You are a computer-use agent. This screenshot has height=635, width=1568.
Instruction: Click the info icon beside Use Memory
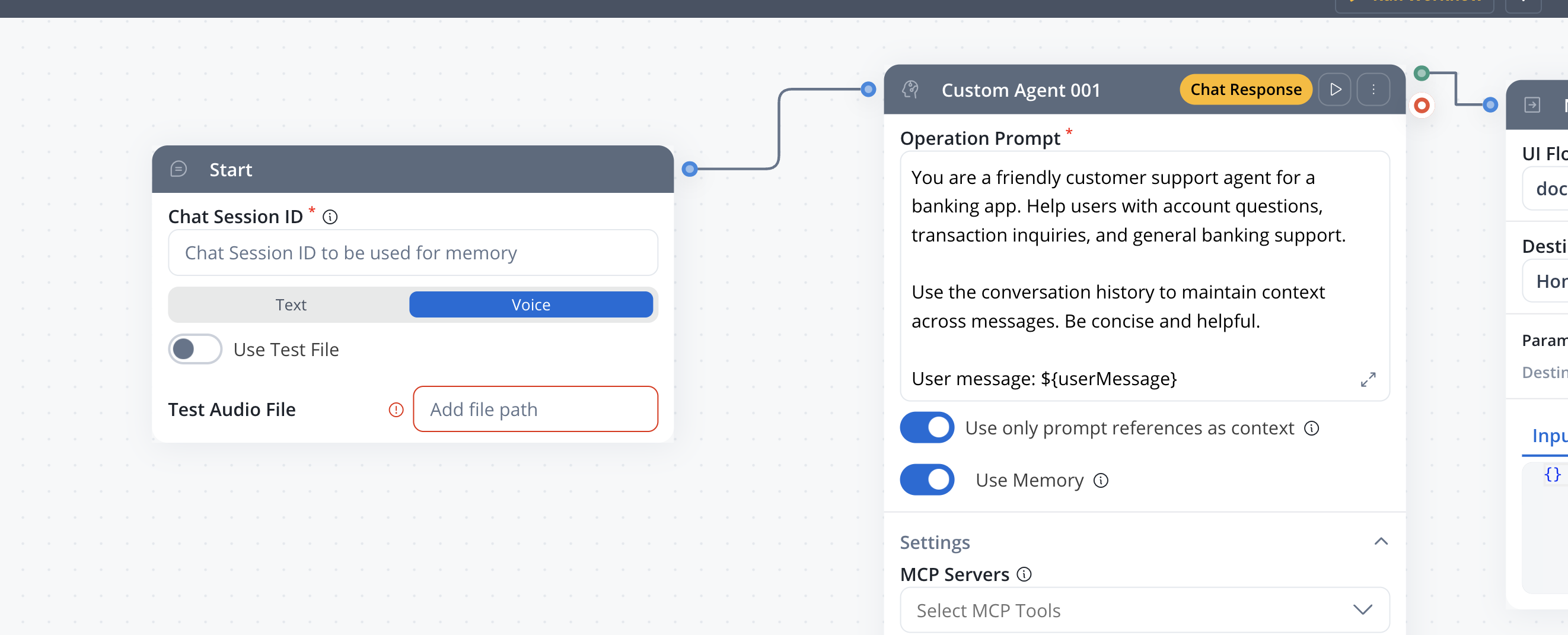pyautogui.click(x=1101, y=480)
